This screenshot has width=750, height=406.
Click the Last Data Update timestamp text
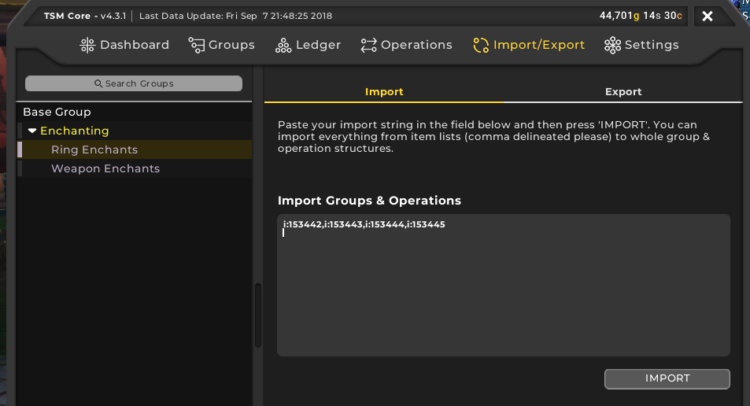click(x=235, y=16)
